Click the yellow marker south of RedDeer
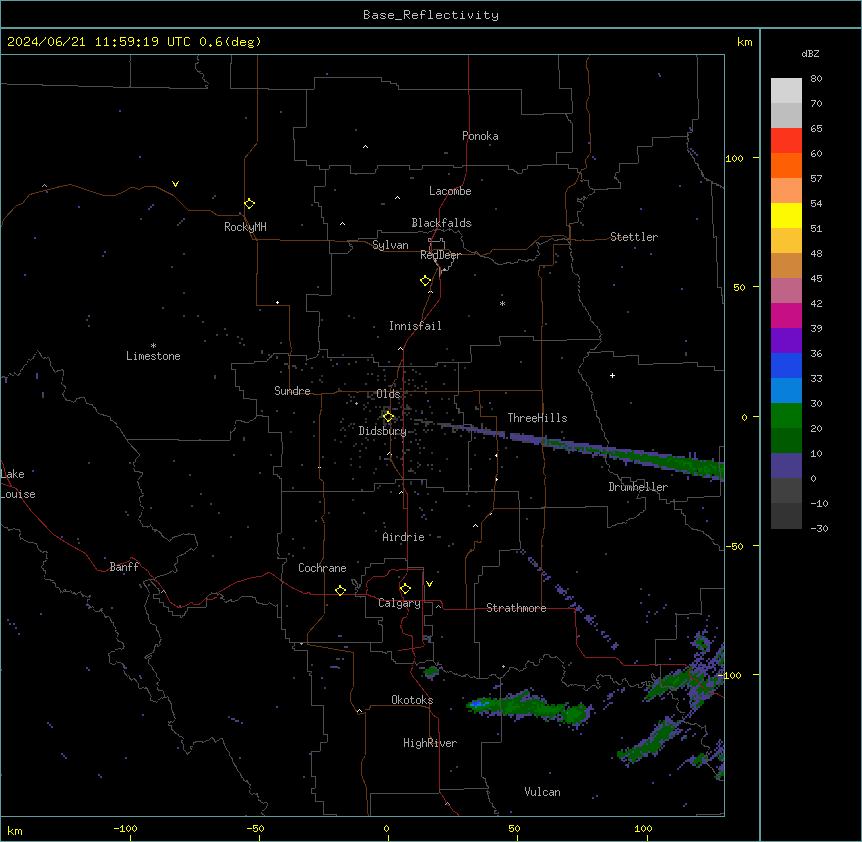The width and height of the screenshot is (862, 842). point(426,281)
